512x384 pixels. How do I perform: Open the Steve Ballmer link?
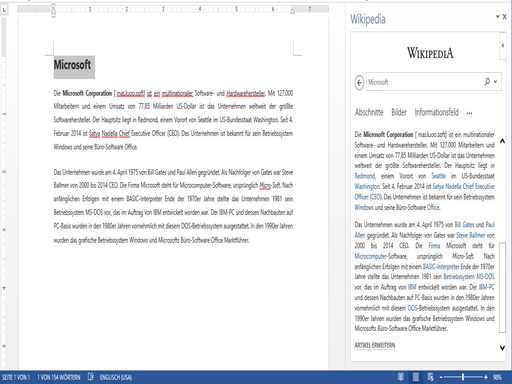[x=471, y=235]
